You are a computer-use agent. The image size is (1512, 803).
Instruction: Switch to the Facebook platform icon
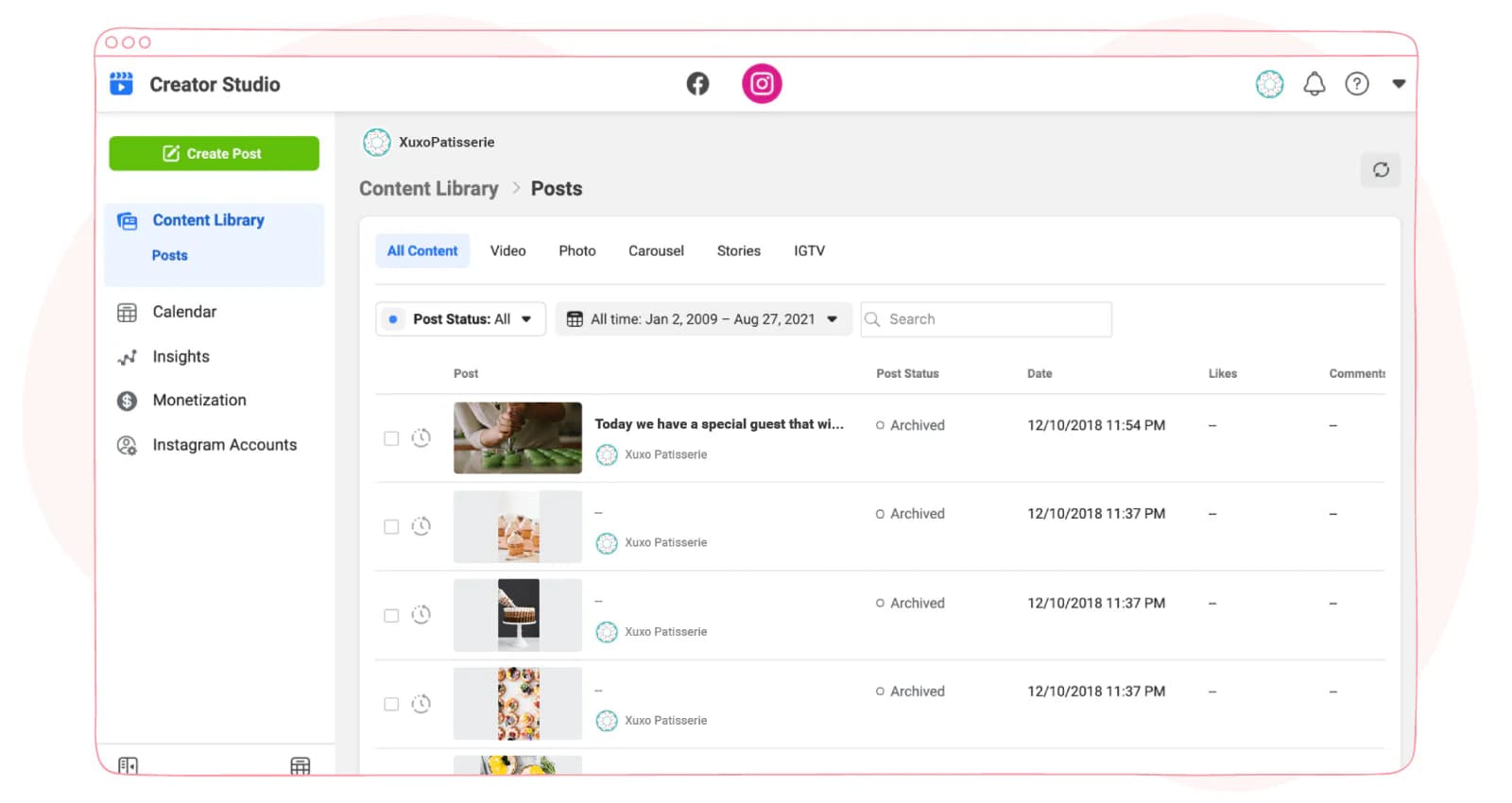(697, 84)
